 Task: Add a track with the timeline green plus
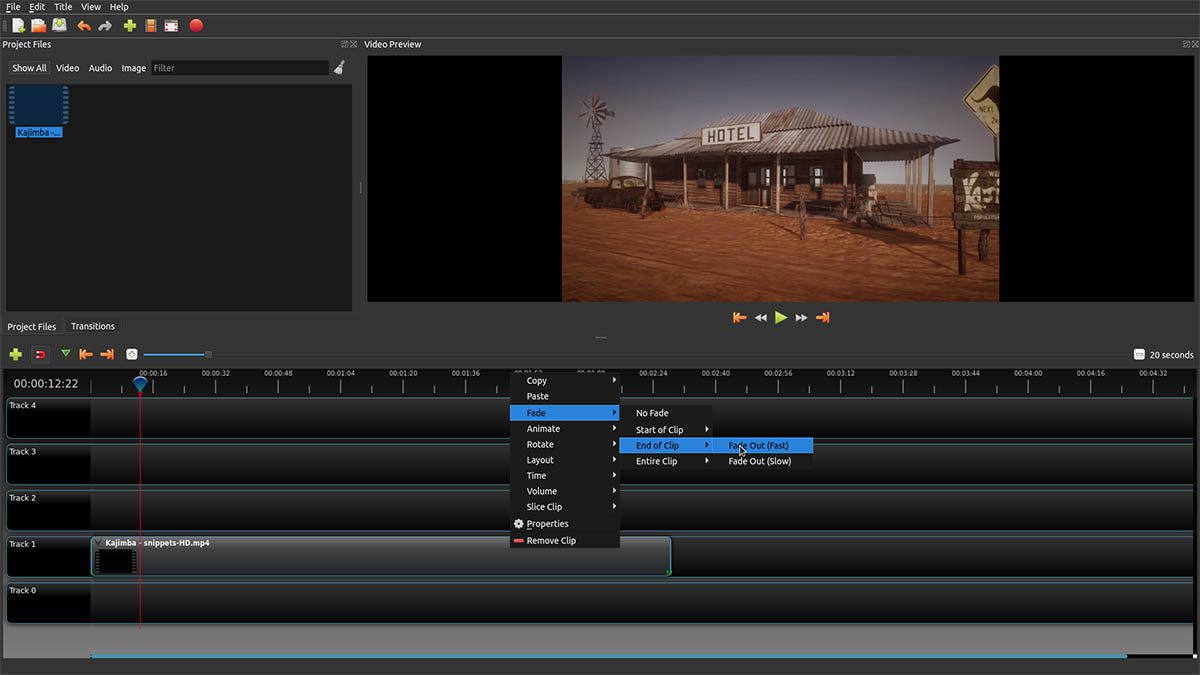[16, 354]
